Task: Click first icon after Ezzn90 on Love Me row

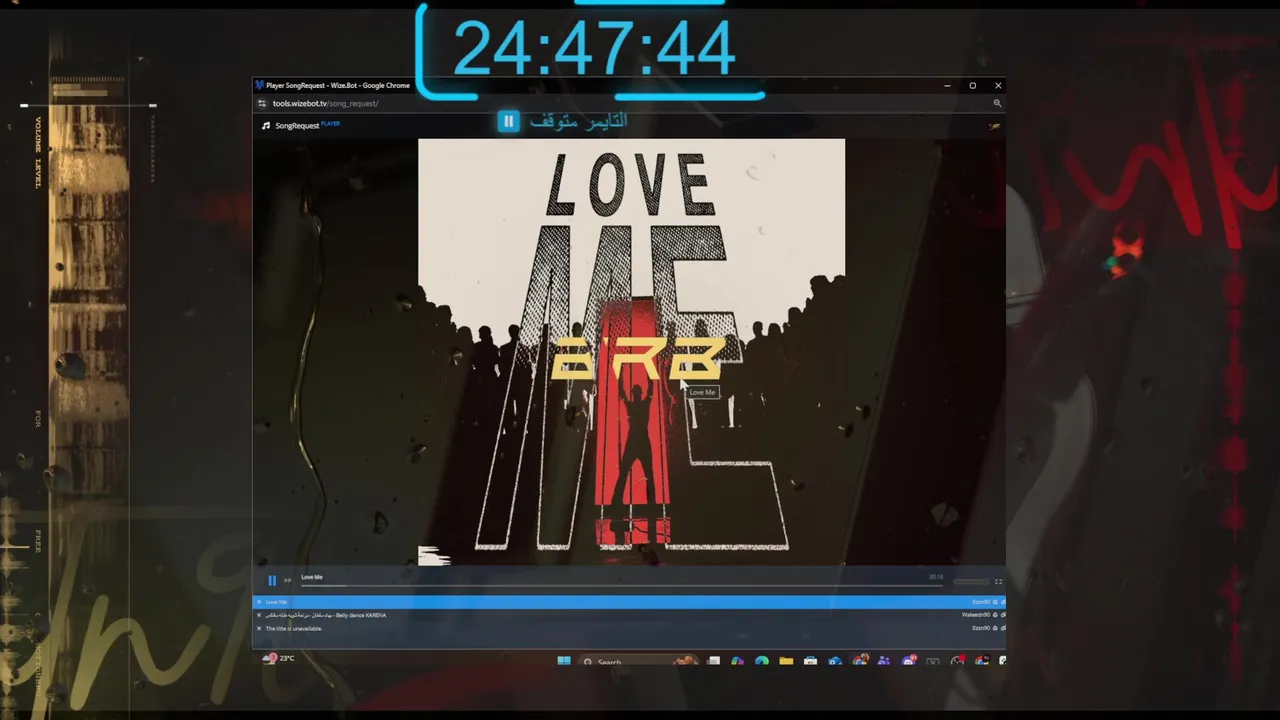Action: [995, 602]
